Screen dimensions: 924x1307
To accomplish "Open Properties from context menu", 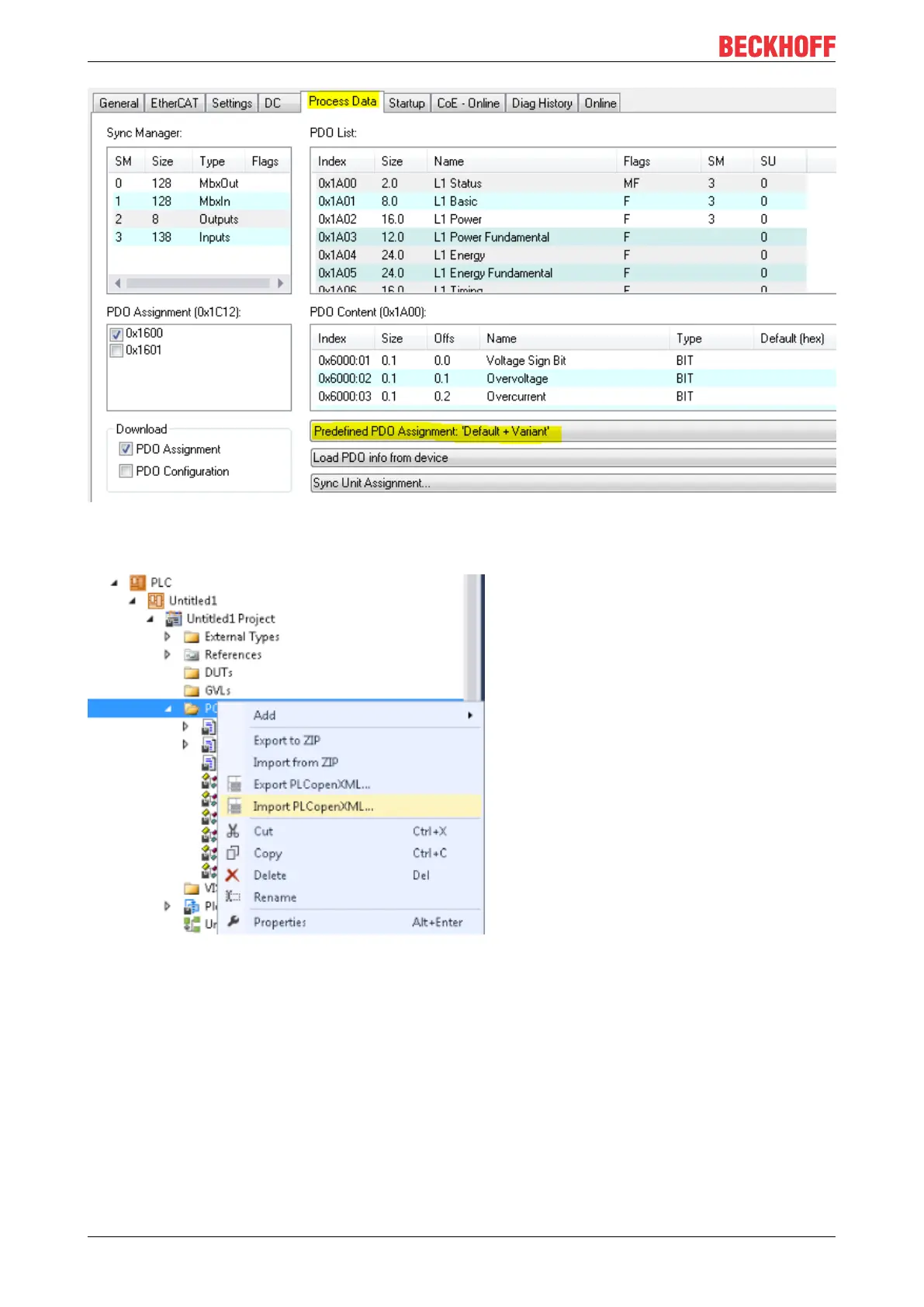I will click(351, 922).
